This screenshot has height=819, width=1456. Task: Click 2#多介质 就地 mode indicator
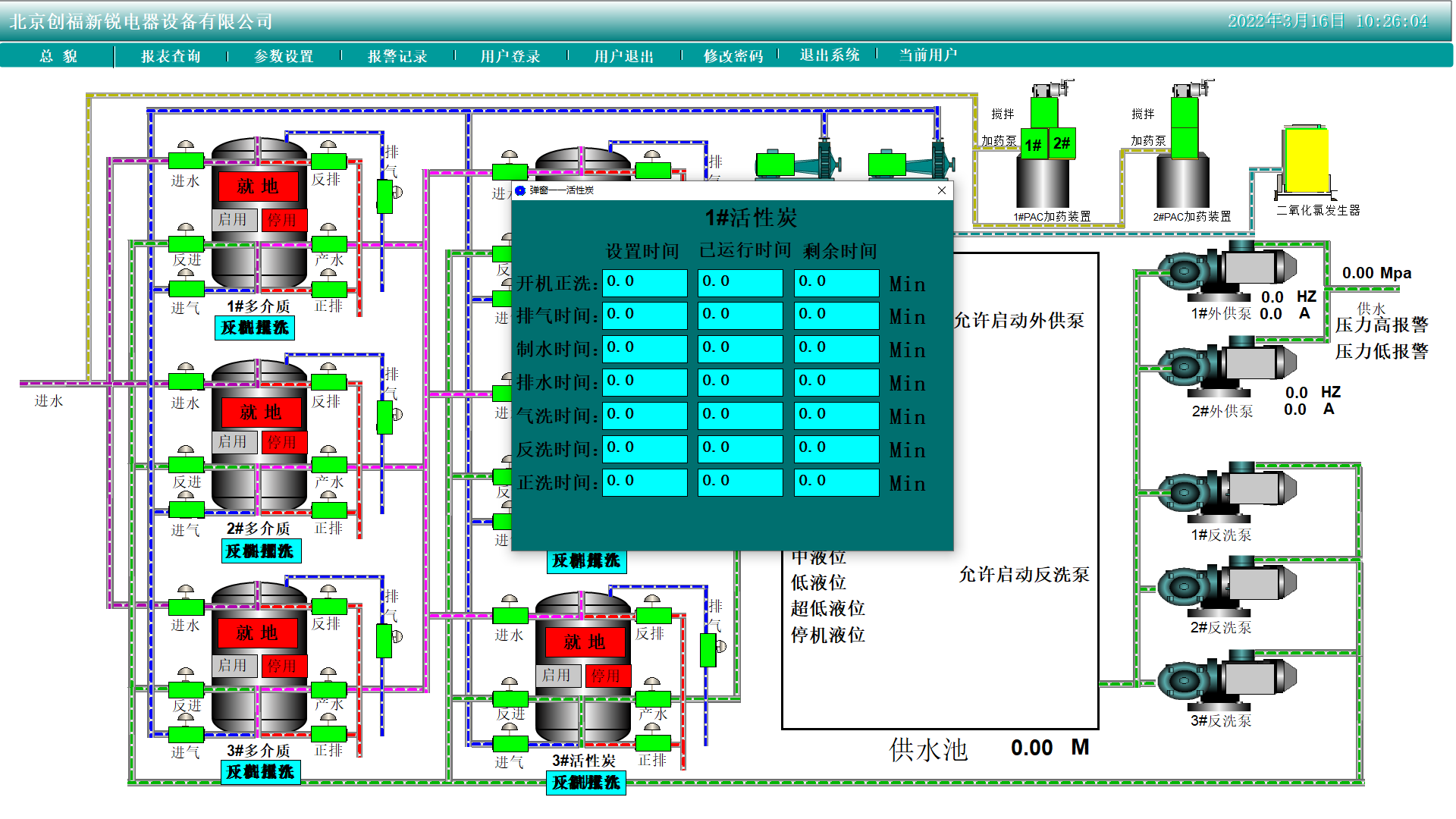[x=261, y=412]
